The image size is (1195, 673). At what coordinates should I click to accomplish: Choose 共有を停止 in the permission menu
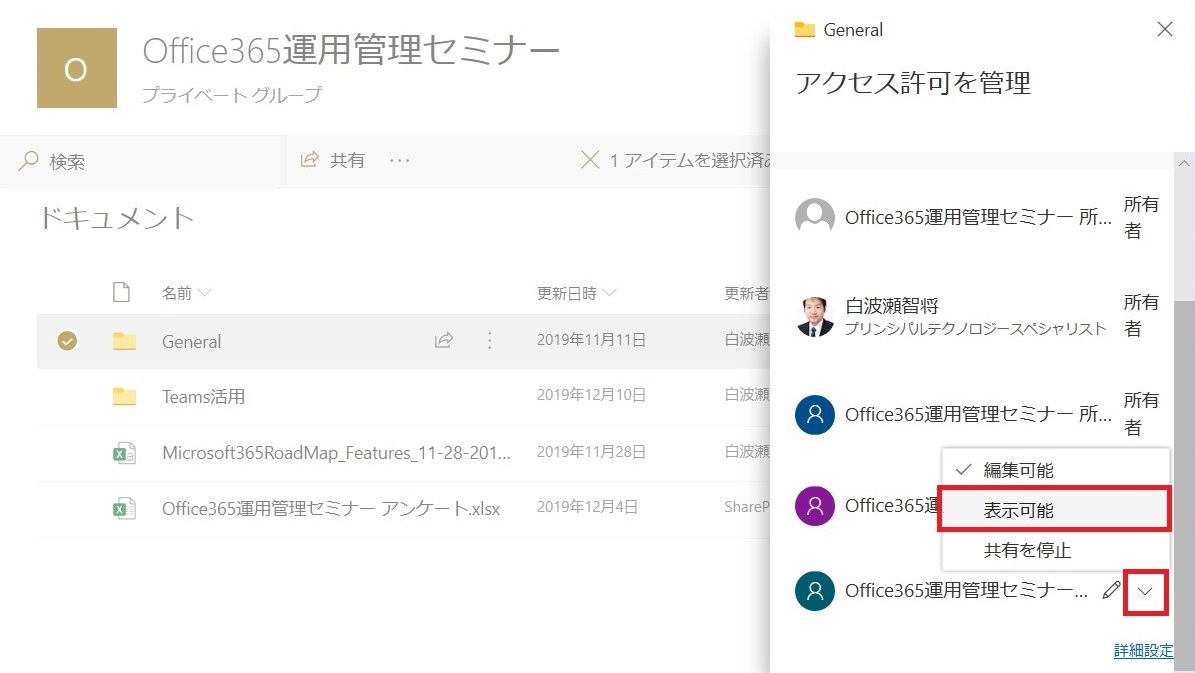(x=1056, y=550)
